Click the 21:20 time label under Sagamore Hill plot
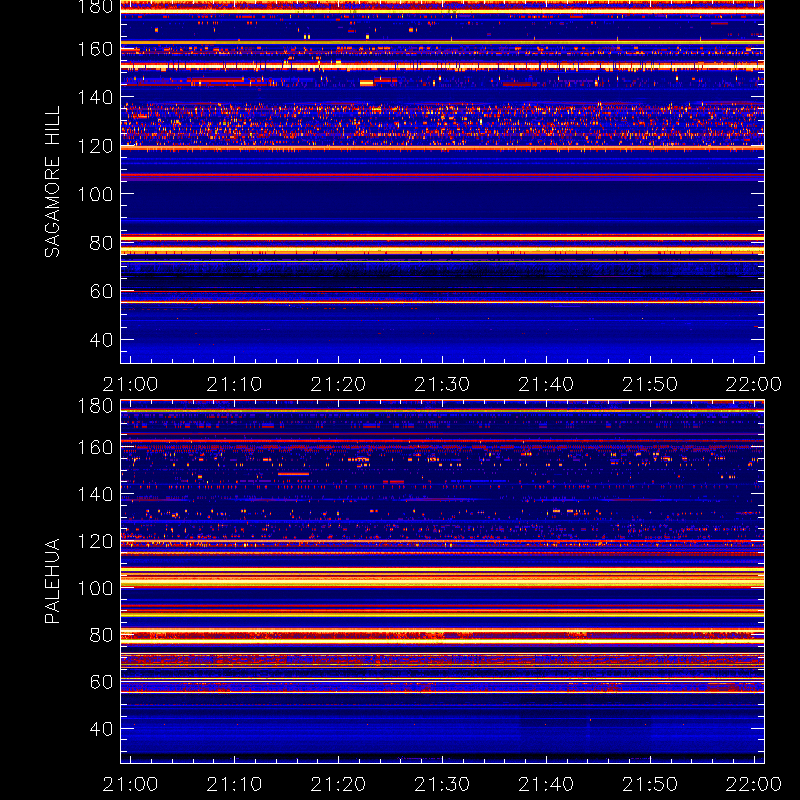This screenshot has width=800, height=800. [338, 384]
